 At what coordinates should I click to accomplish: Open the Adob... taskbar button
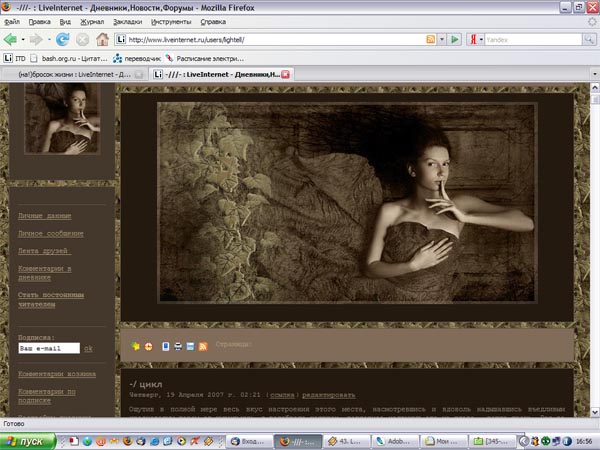pyautogui.click(x=395, y=442)
